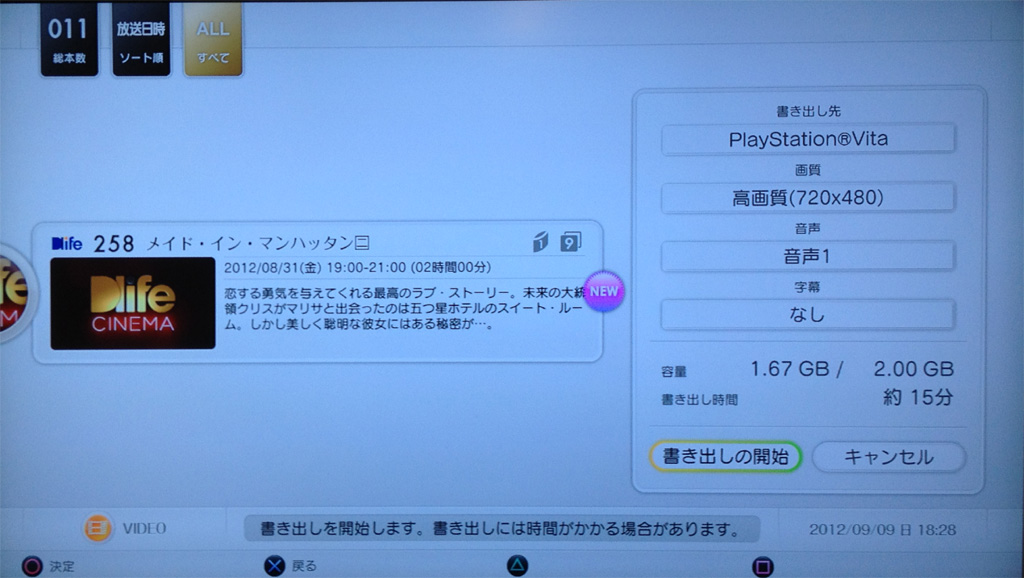This screenshot has width=1024, height=578.
Task: Click the キャンセル button
Action: pyautogui.click(x=889, y=457)
